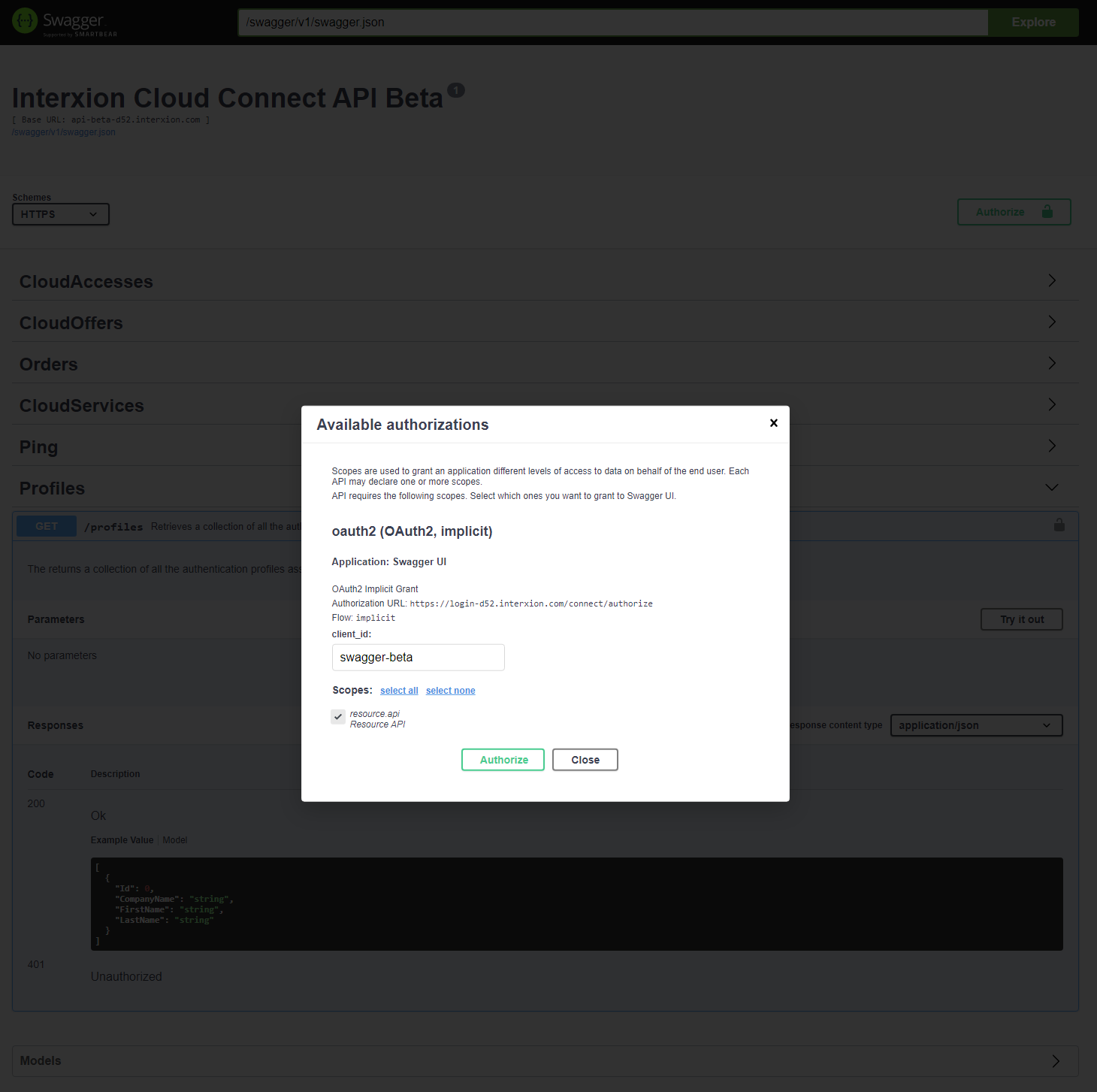The image size is (1097, 1092).
Task: Switch to the Model tab
Action: [175, 840]
